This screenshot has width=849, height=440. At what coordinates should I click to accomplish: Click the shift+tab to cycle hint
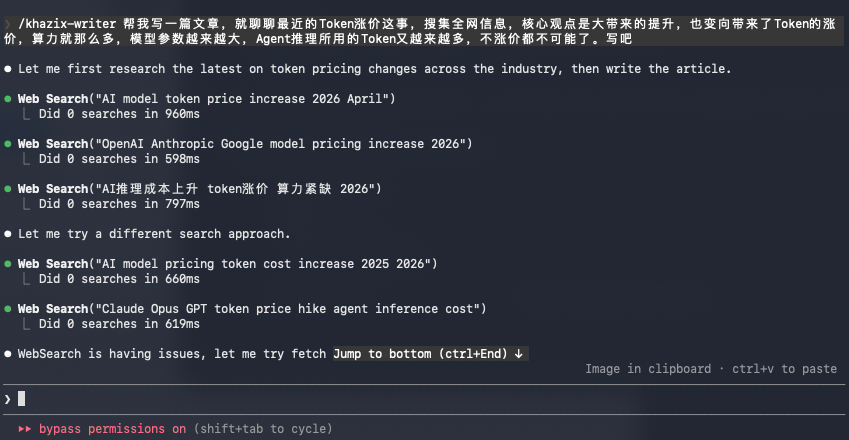(x=263, y=429)
